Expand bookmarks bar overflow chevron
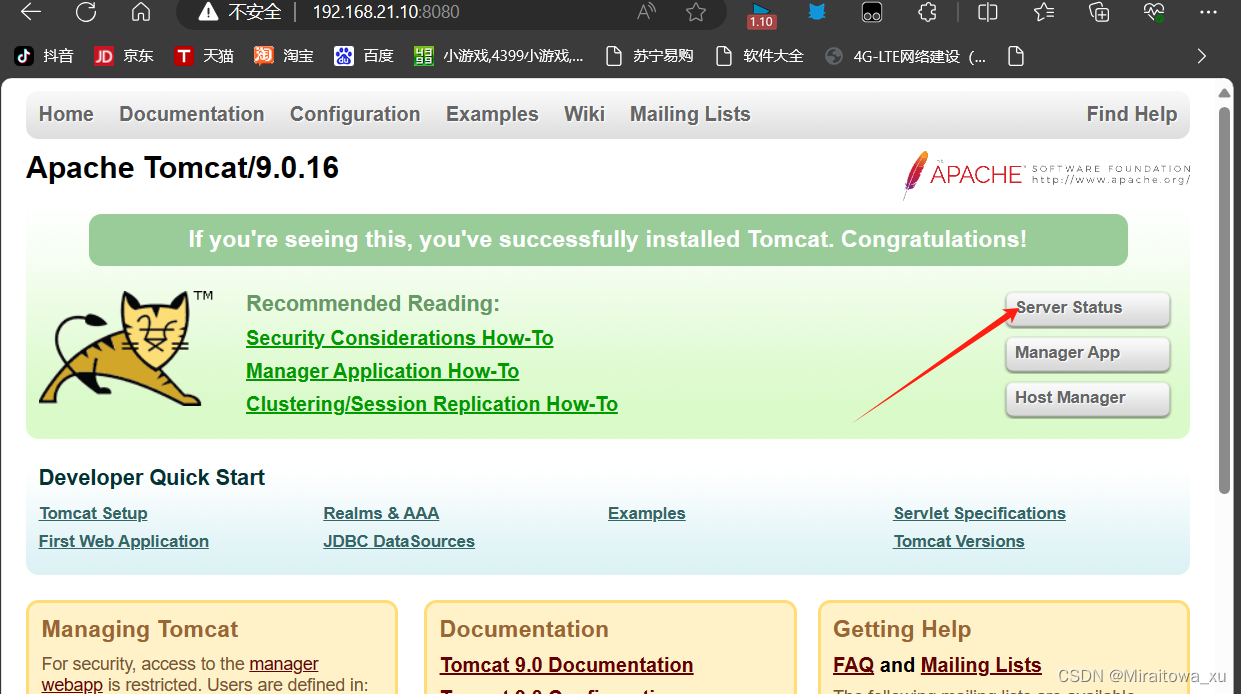Screen dimensions: 1241x694 point(1201,56)
